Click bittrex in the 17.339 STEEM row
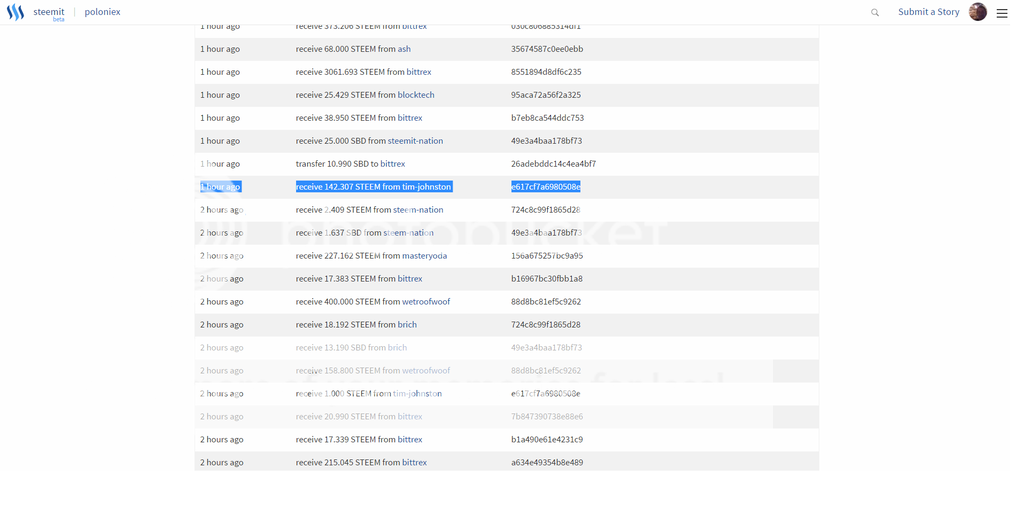Image resolution: width=1024 pixels, height=515 pixels. pyautogui.click(x=410, y=440)
